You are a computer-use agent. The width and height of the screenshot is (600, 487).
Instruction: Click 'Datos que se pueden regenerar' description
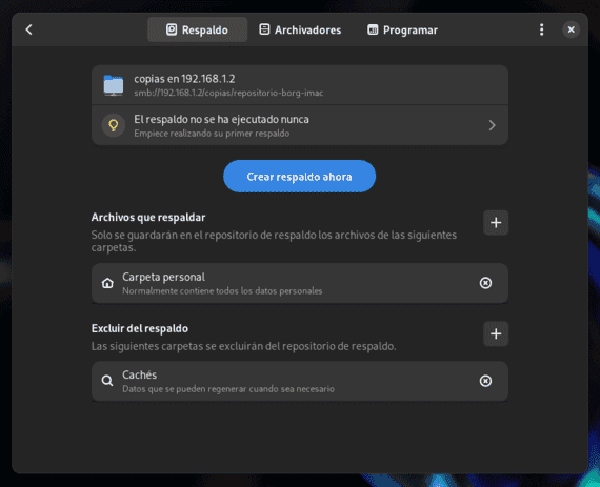click(228, 389)
